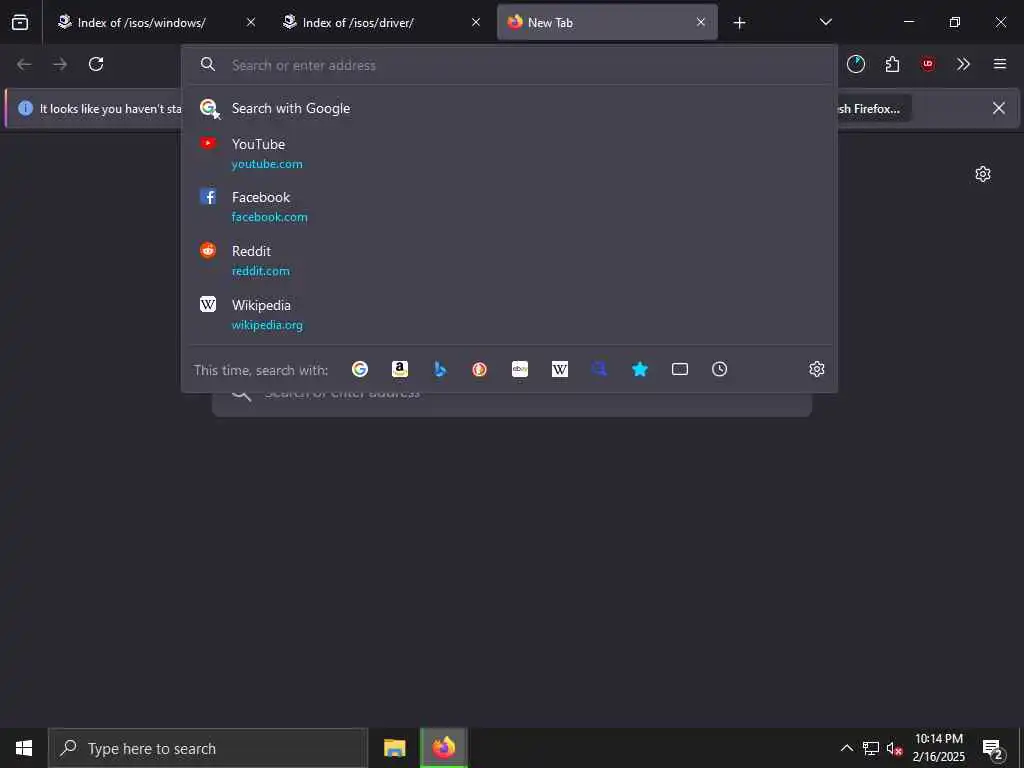Close the New Tab tab
1024x768 pixels.
click(701, 22)
